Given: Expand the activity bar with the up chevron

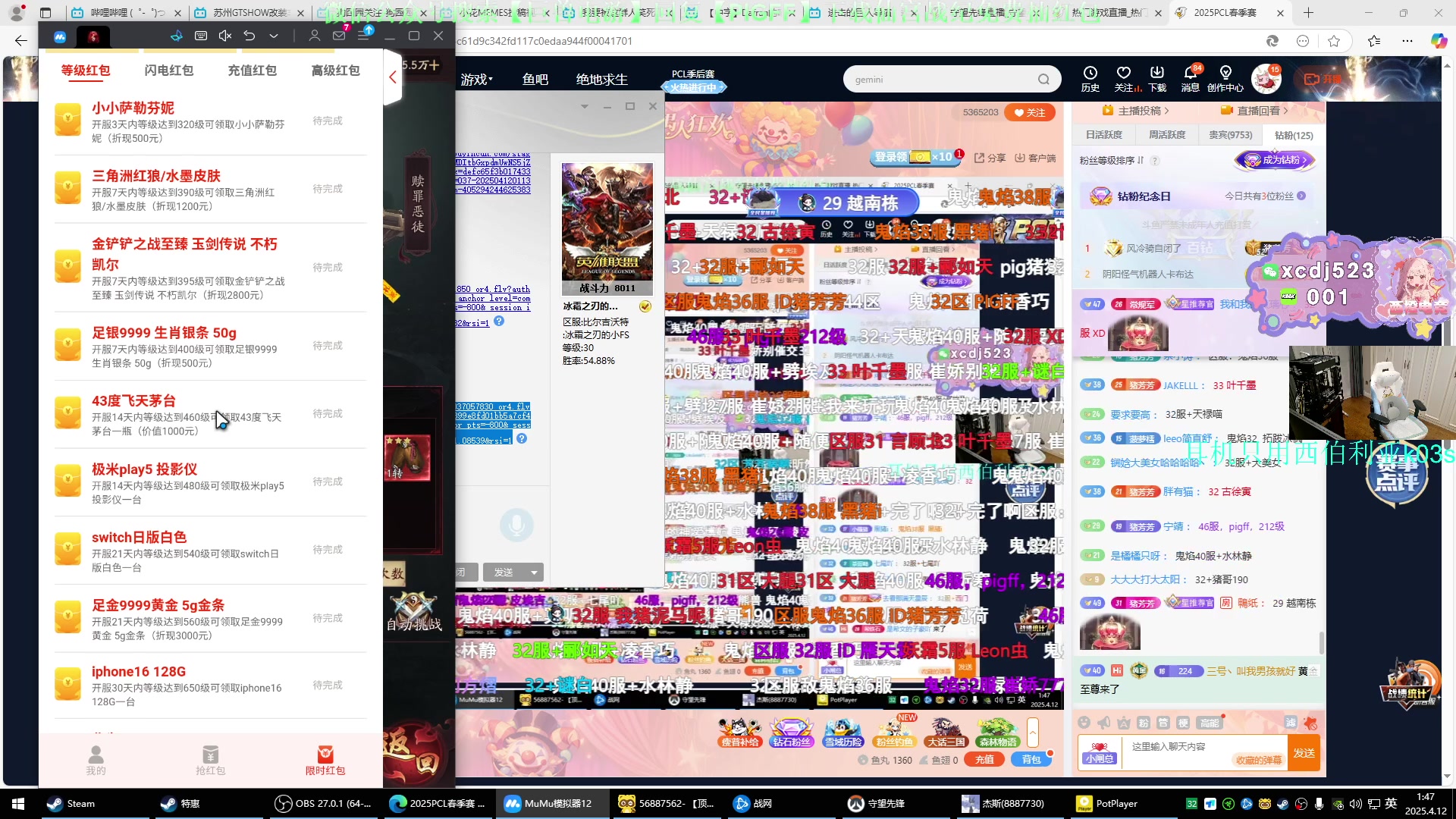Looking at the screenshot, I should click(x=1032, y=732).
